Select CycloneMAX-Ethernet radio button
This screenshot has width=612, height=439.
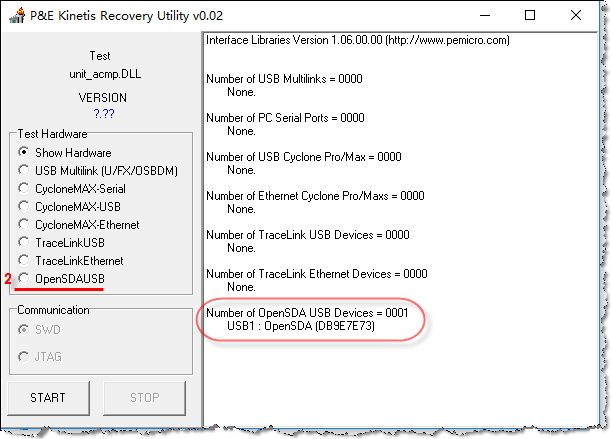(x=24, y=224)
